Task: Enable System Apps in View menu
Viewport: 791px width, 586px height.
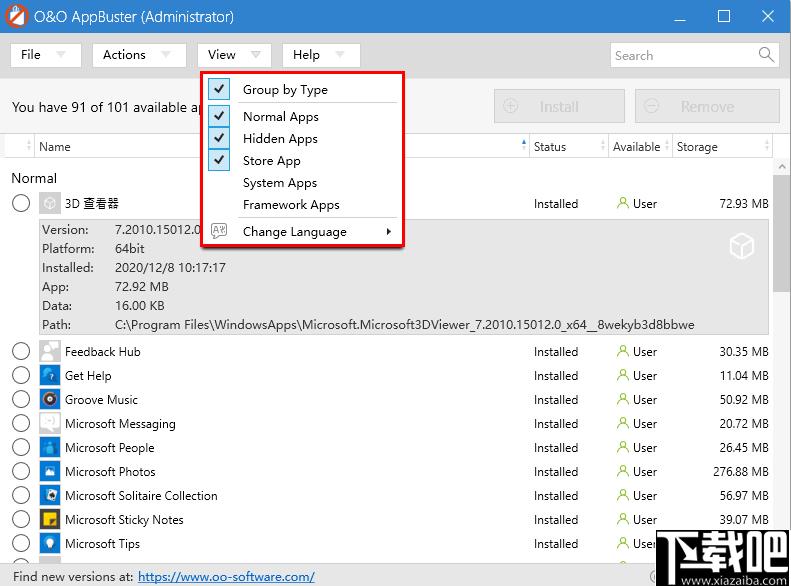Action: pyautogui.click(x=303, y=183)
